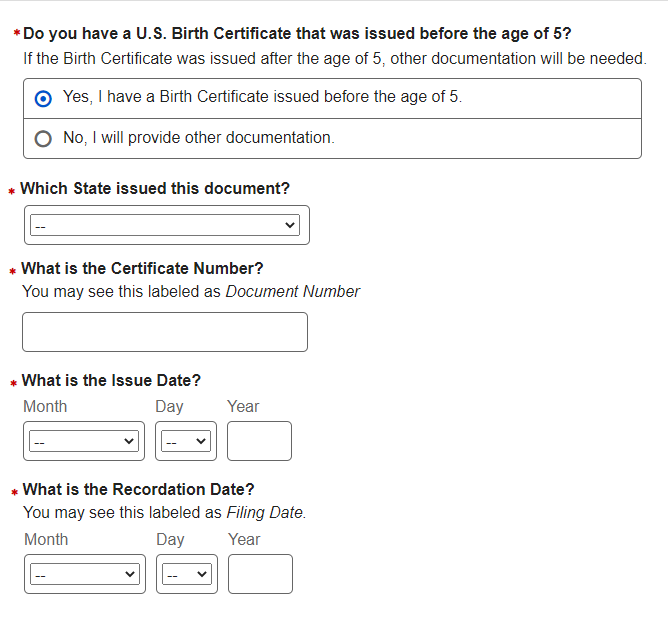Image resolution: width=668 pixels, height=620 pixels.
Task: Click the 'Yes, I have a Birth Certificate' label text
Action: [x=262, y=98]
